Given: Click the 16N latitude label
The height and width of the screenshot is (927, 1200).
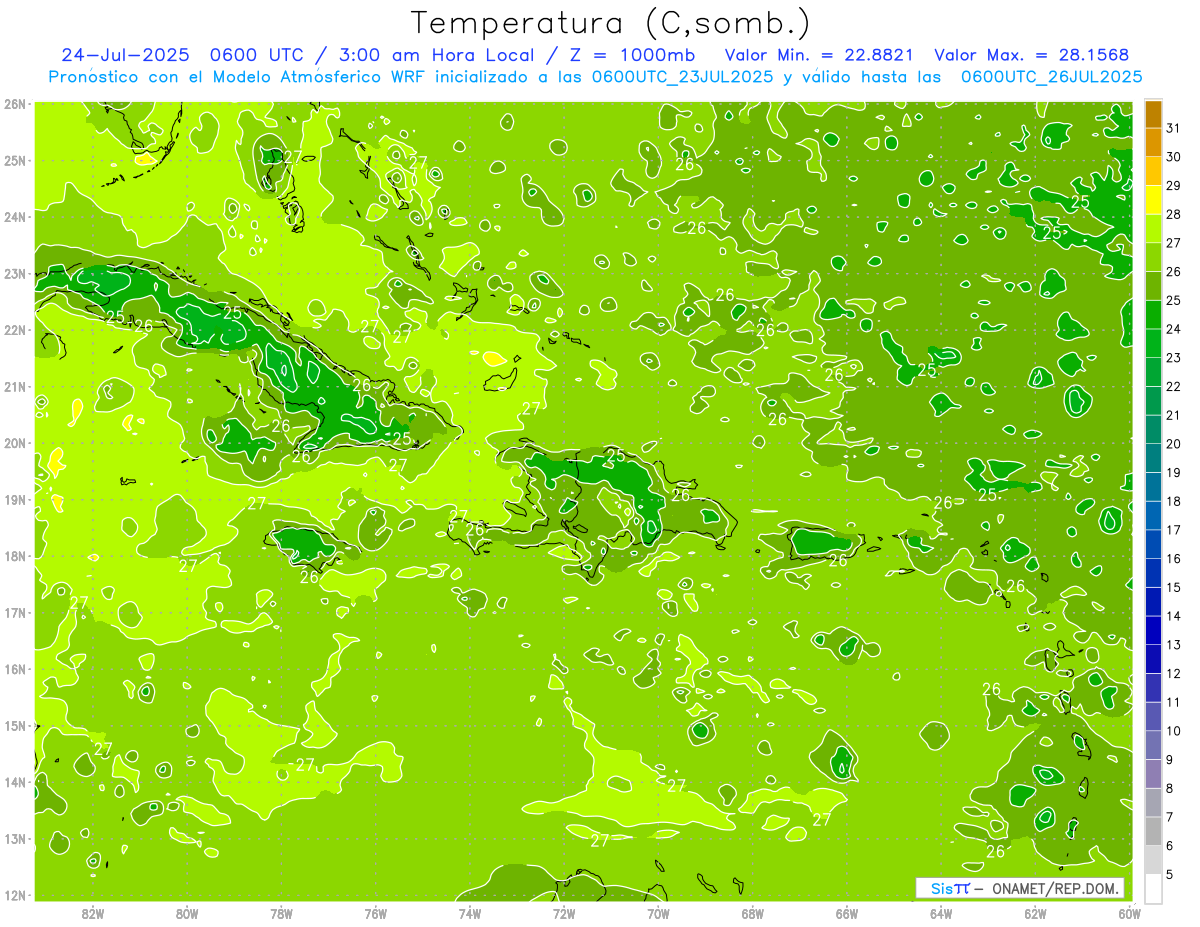Looking at the screenshot, I should tap(15, 669).
